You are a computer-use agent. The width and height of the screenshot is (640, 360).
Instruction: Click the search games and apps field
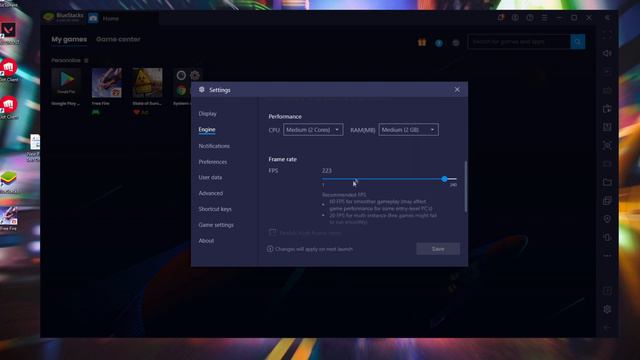coord(519,42)
